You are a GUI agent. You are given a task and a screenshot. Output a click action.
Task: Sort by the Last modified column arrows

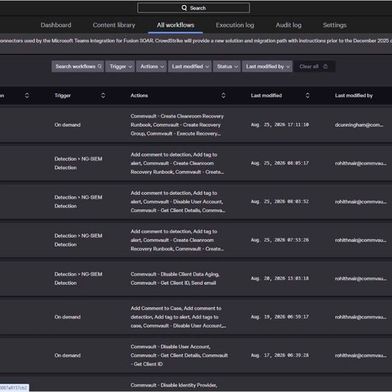coord(307,96)
